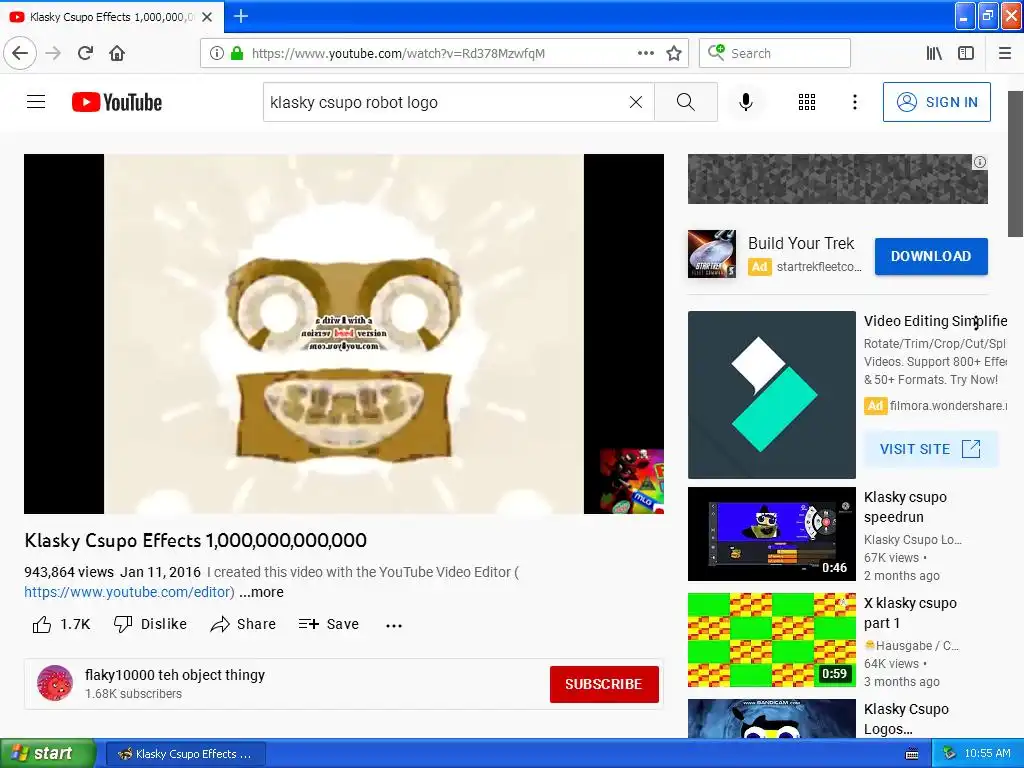Select the Klasky Csupo Effects browser tab
1024x768 pixels.
point(112,17)
